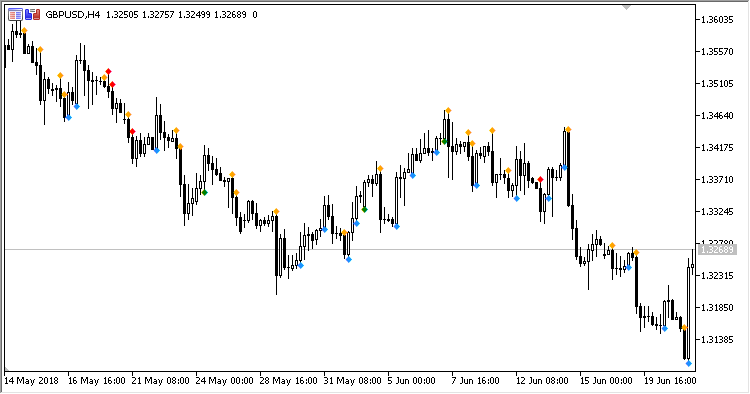Click the current price label 1.32689
The width and height of the screenshot is (750, 394).
coord(717,250)
